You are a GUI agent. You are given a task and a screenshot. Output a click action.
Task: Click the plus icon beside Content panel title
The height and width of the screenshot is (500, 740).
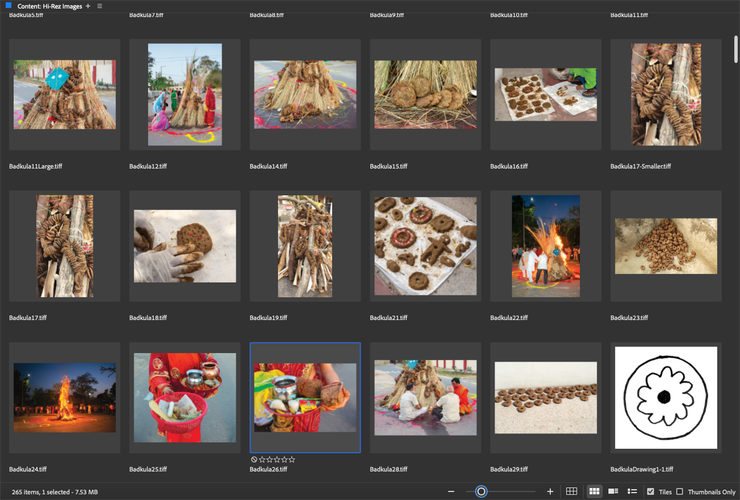[x=88, y=6]
